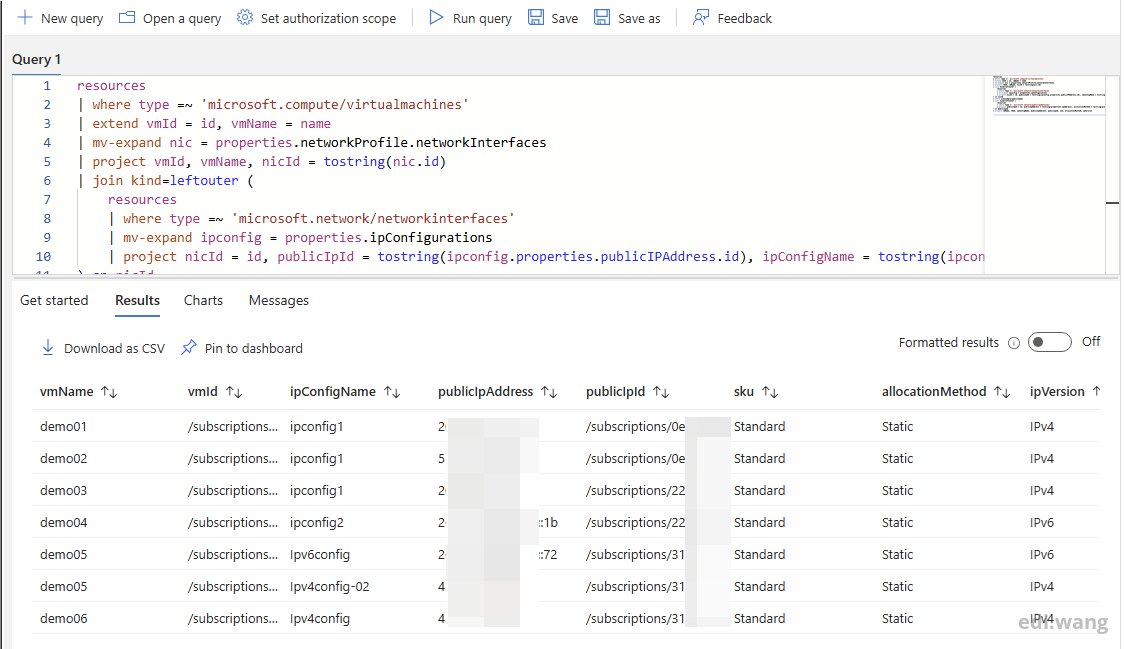The image size is (1124, 649).
Task: Sort by ipVersion column arrow
Action: [x=1096, y=391]
